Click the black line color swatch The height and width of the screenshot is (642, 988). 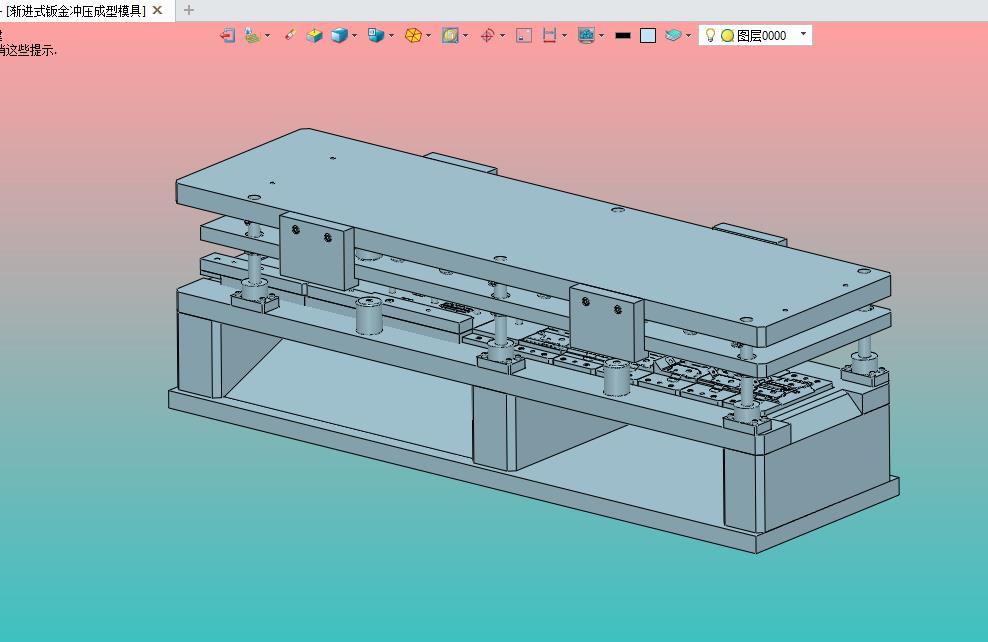(x=623, y=35)
